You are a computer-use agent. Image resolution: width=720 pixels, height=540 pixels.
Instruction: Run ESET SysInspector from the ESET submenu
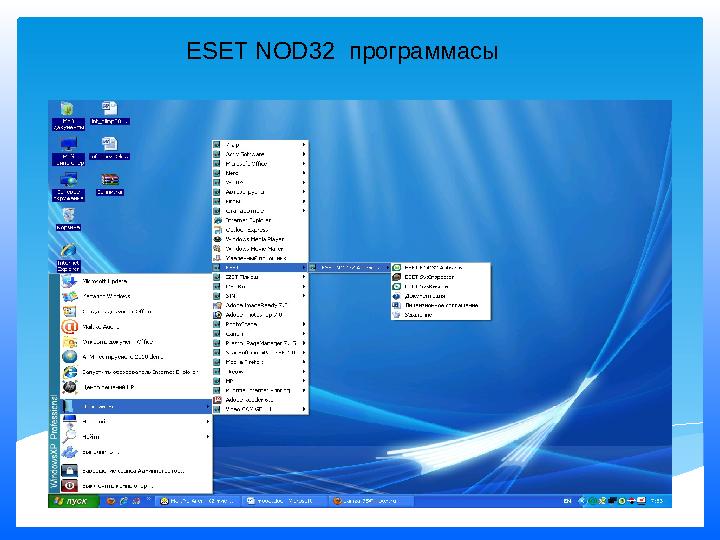(440, 277)
